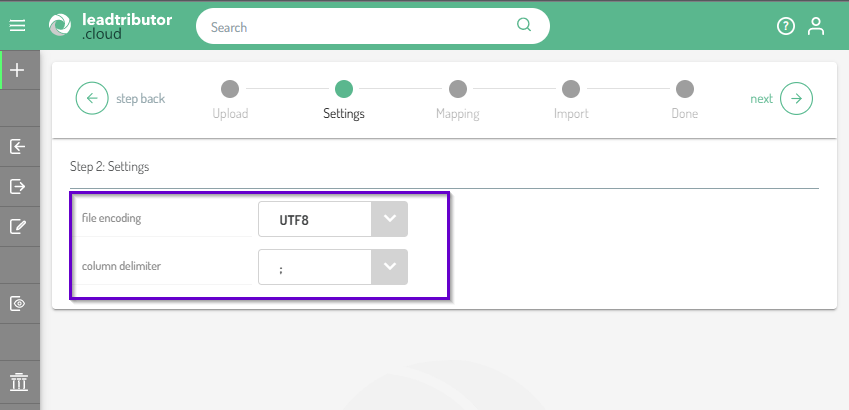Open help via the question mark icon
The width and height of the screenshot is (849, 410).
[x=785, y=26]
